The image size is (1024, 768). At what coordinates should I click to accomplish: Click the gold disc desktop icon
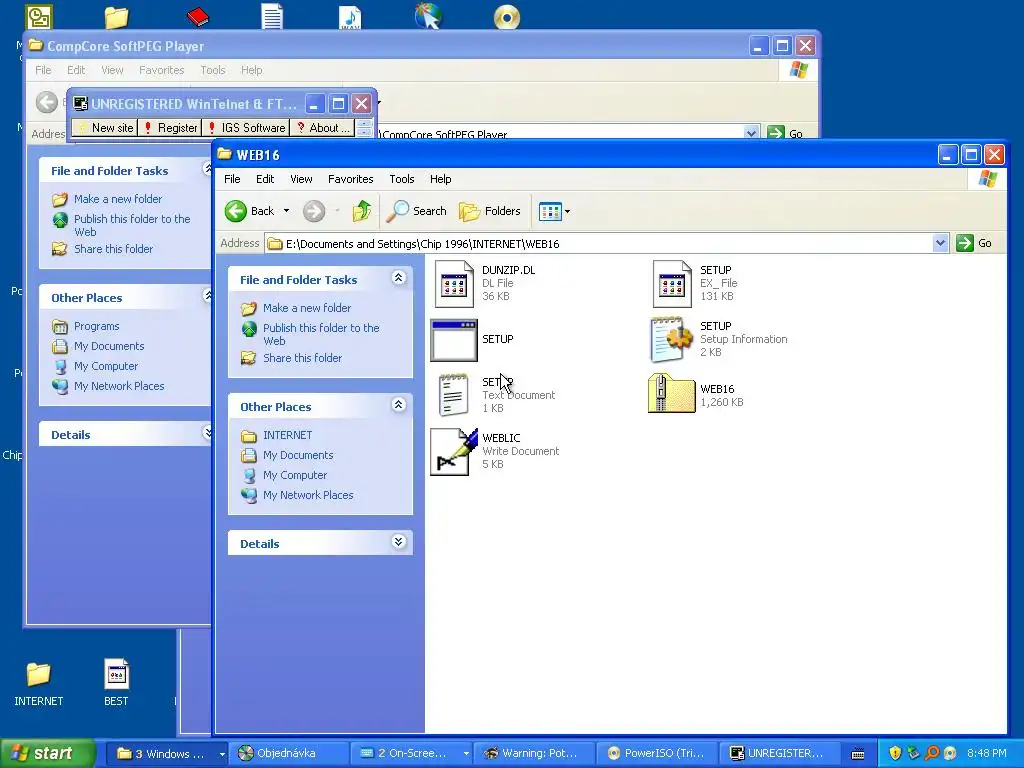(x=507, y=17)
